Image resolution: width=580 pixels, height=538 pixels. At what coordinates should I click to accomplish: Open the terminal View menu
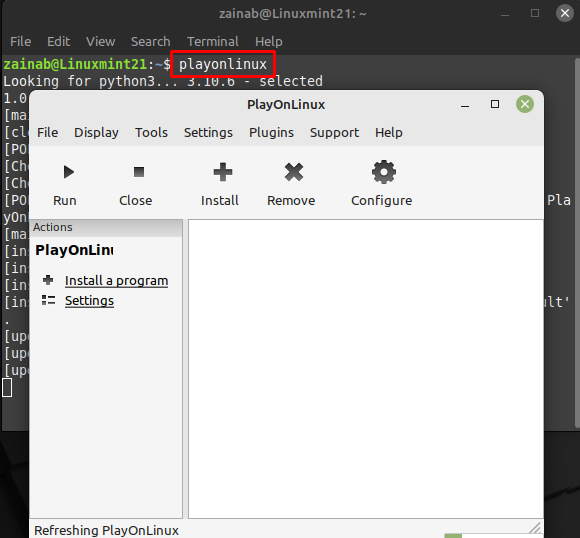pyautogui.click(x=101, y=41)
